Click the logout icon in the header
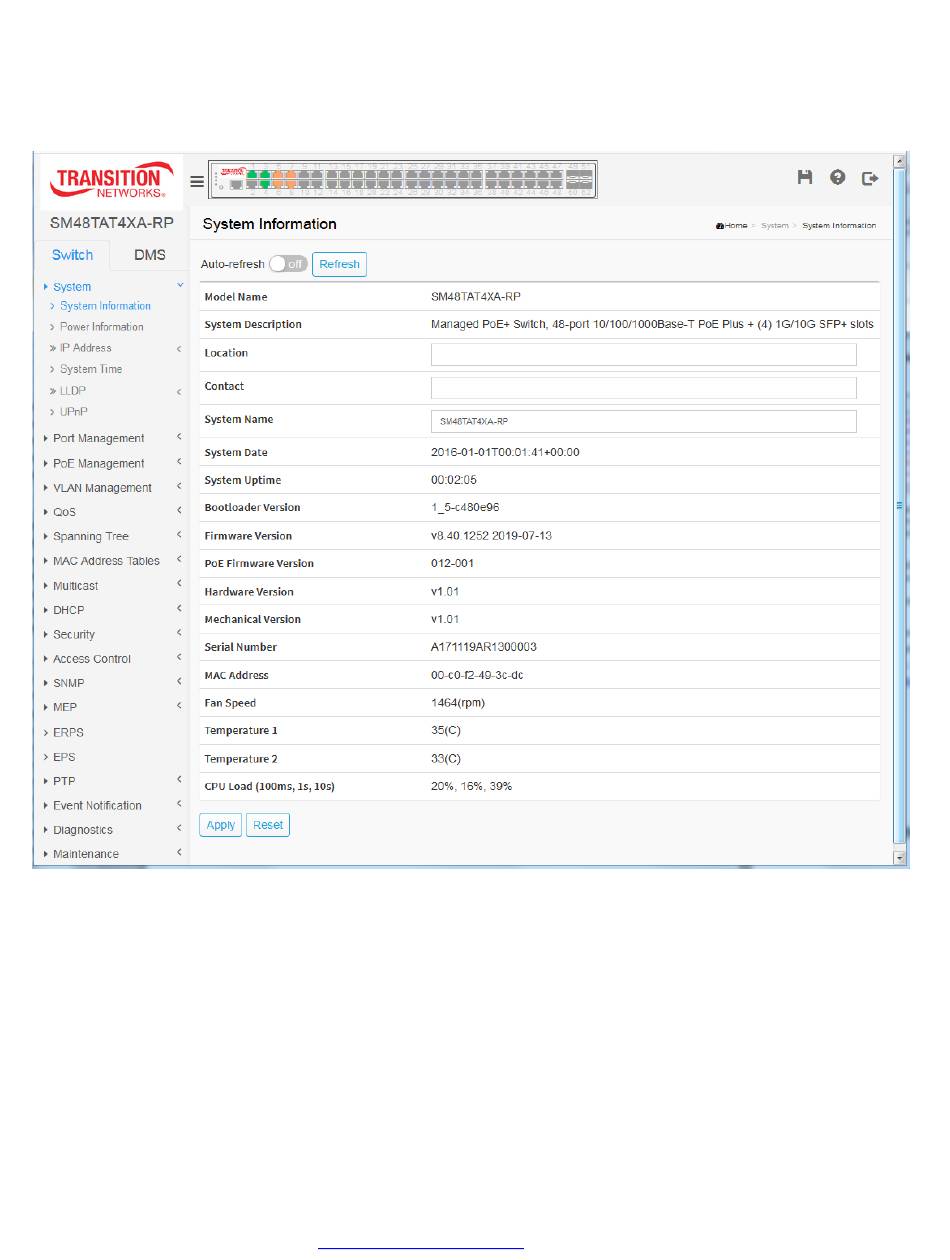 [870, 178]
